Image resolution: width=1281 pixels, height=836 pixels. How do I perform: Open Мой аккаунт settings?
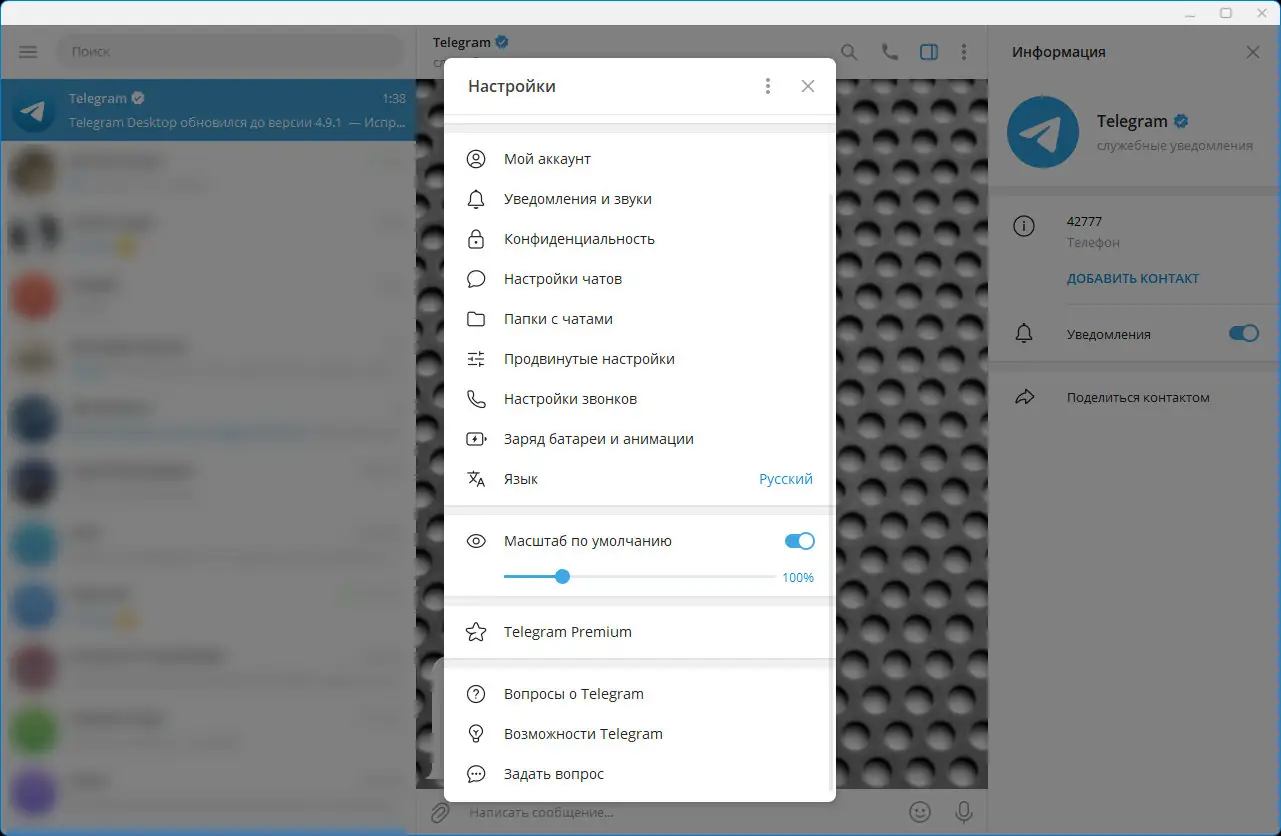(x=640, y=159)
